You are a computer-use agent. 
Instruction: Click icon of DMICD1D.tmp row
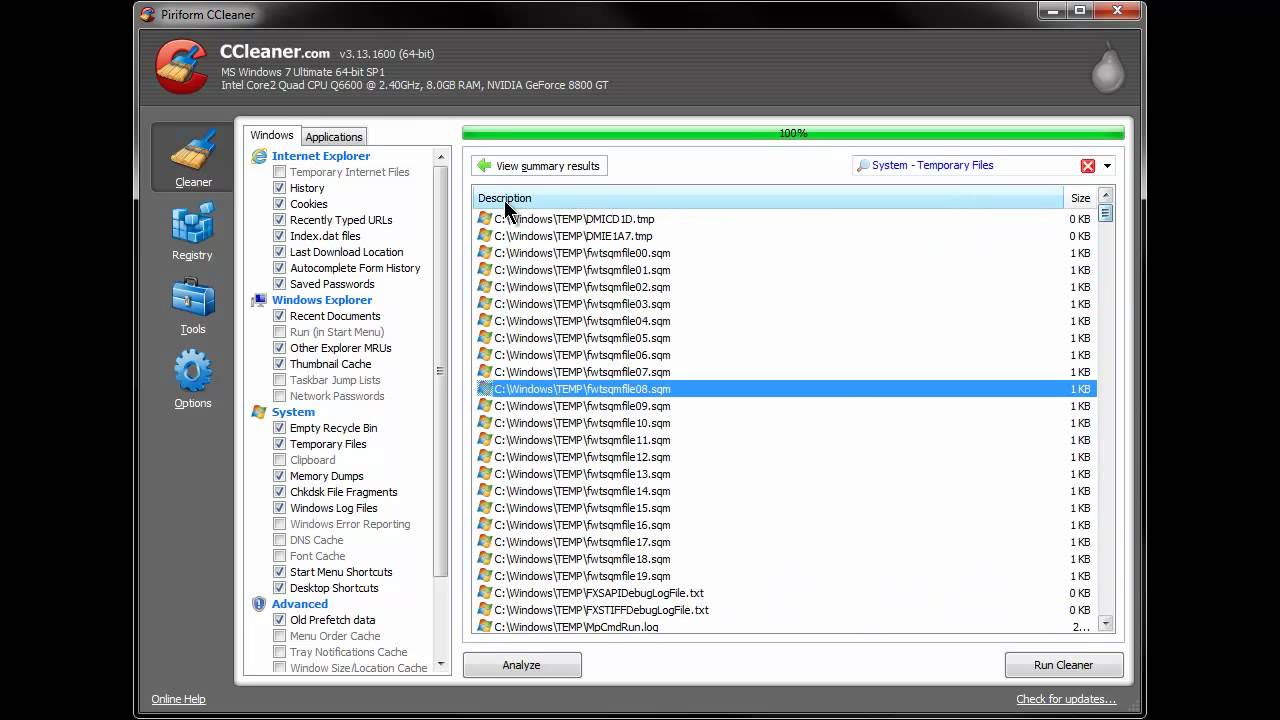(x=485, y=219)
